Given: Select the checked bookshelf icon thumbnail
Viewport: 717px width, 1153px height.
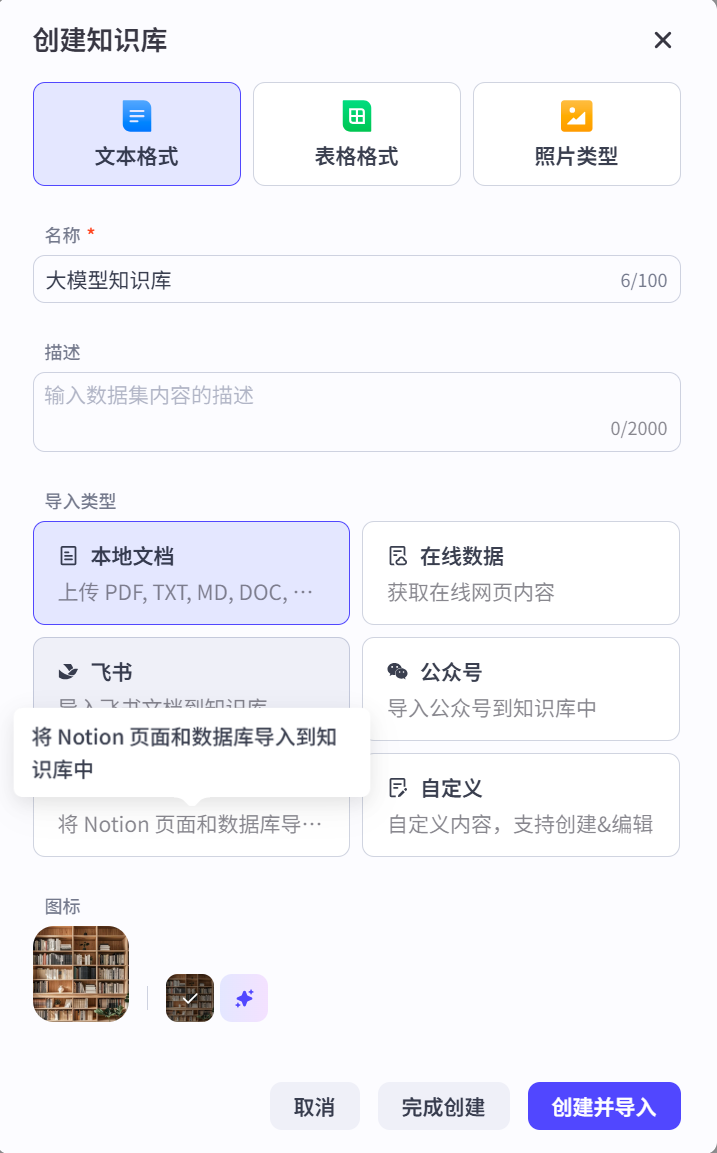Looking at the screenshot, I should 190,998.
